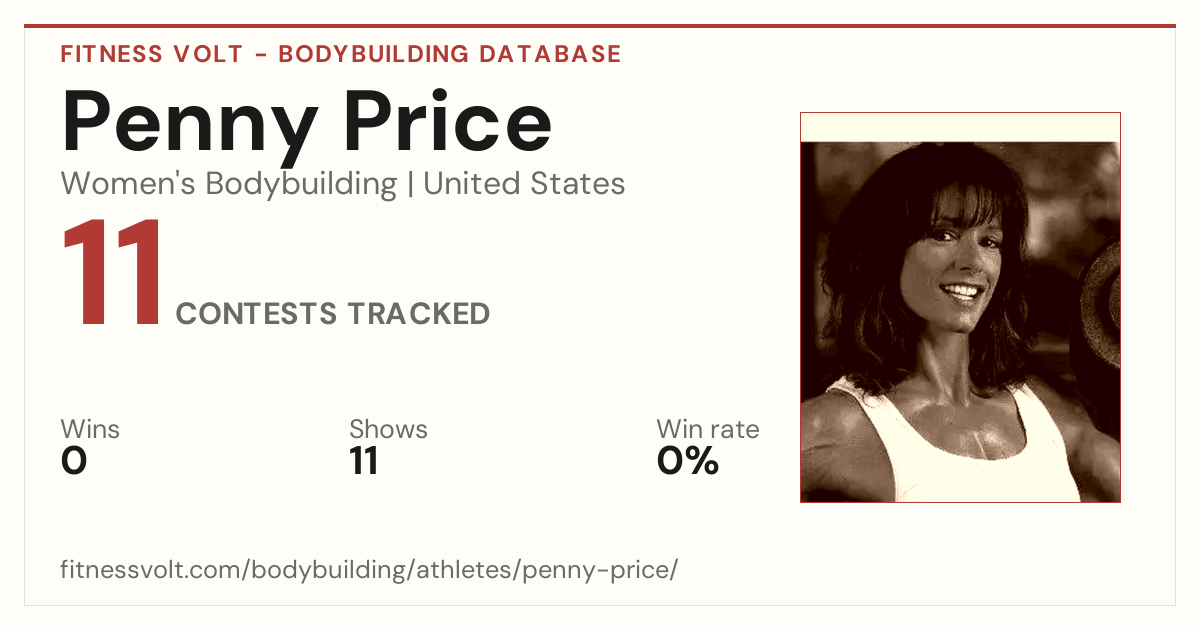
Task: Click the Bodybuilding Database header label
Action: (450, 54)
